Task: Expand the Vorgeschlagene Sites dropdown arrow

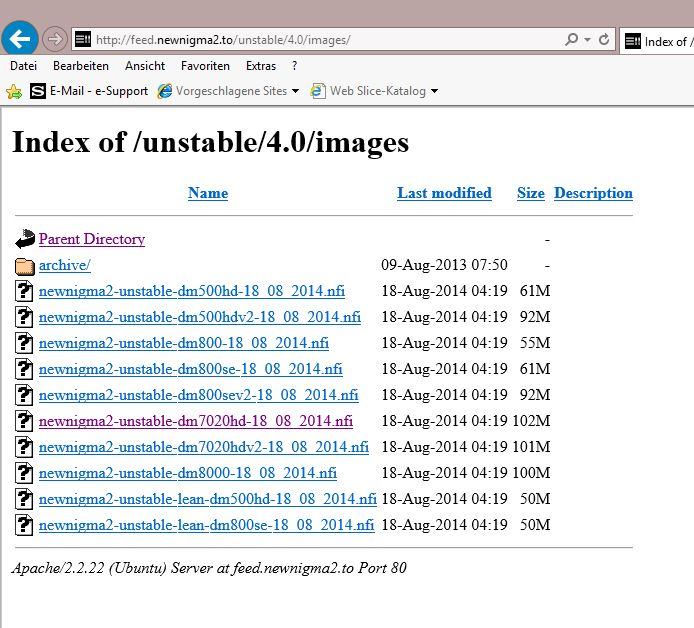Action: [295, 91]
